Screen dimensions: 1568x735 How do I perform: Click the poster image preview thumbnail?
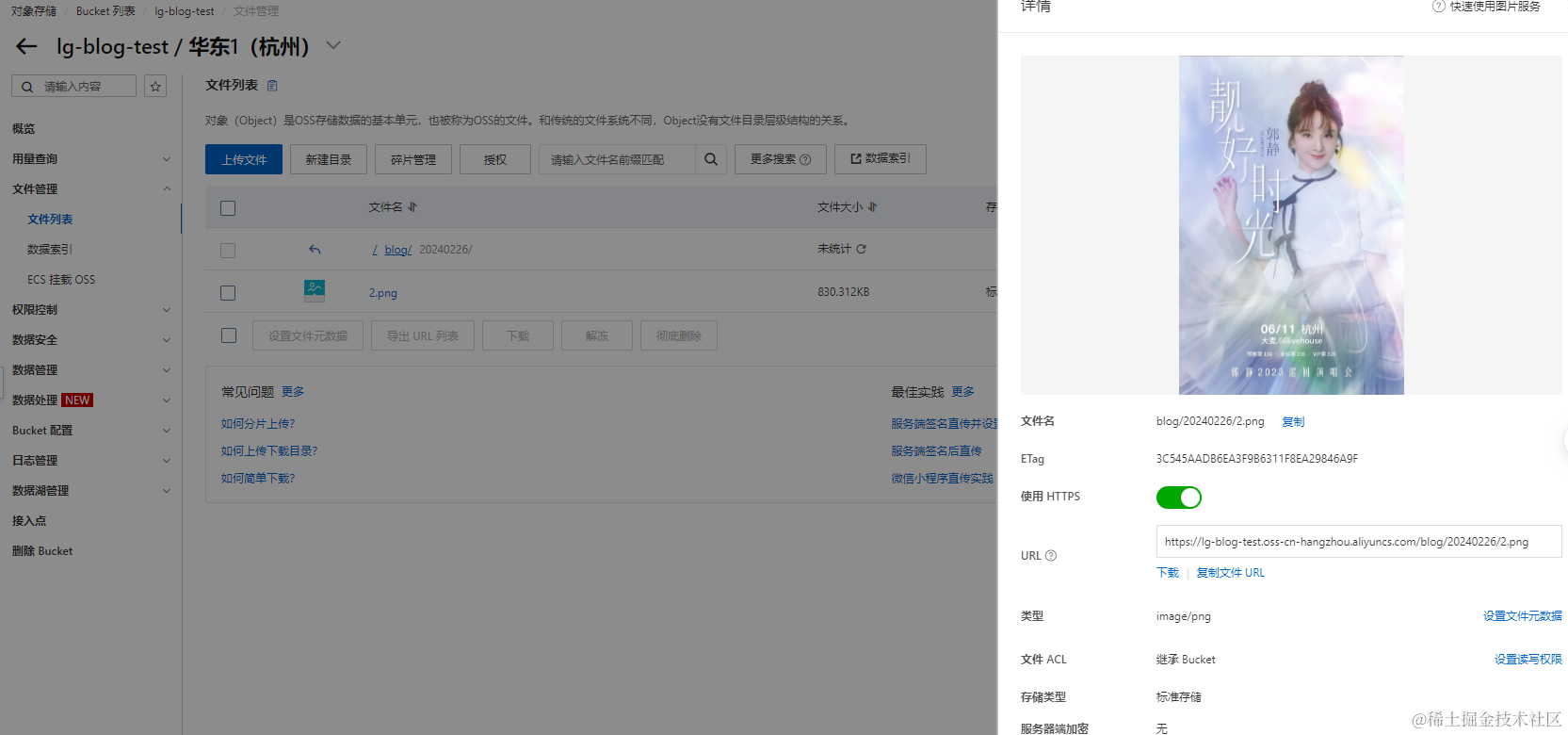pos(1291,225)
